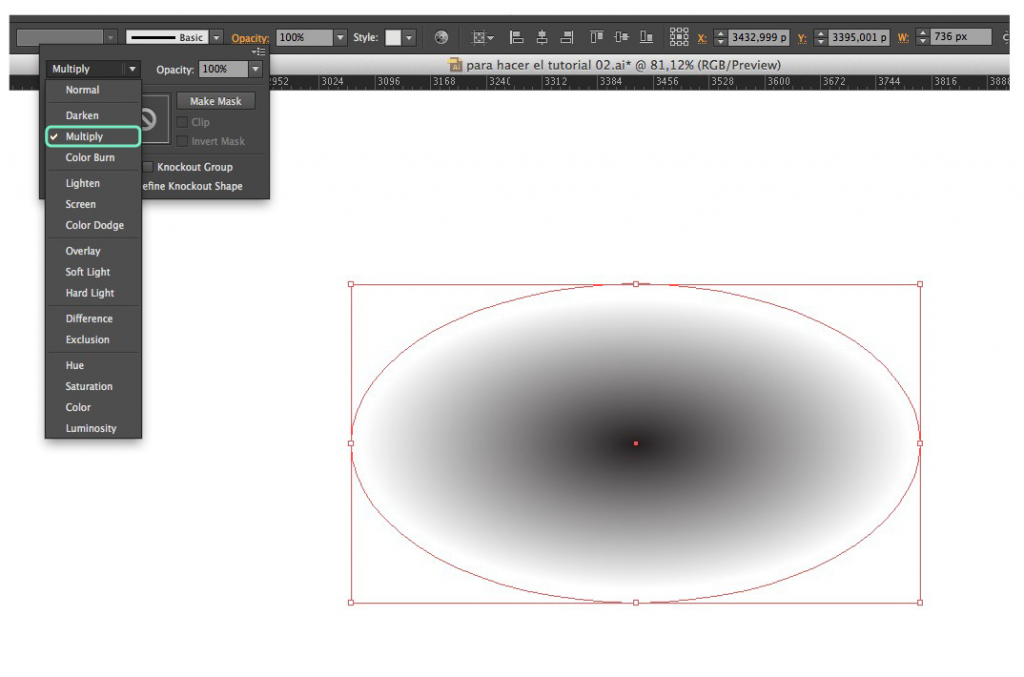Open the Transparency panel opacity dropdown arrow
Image resolution: width=1024 pixels, height=677 pixels.
pyautogui.click(x=256, y=69)
